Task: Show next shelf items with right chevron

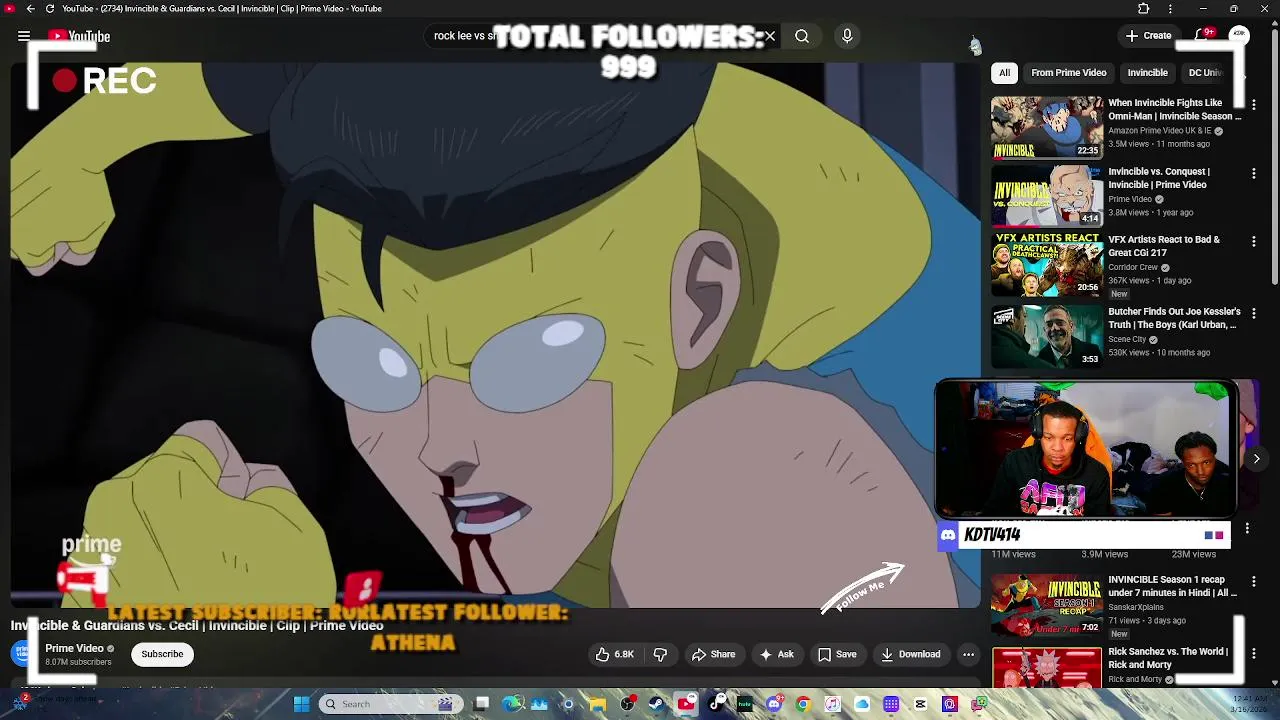Action: pos(1256,459)
